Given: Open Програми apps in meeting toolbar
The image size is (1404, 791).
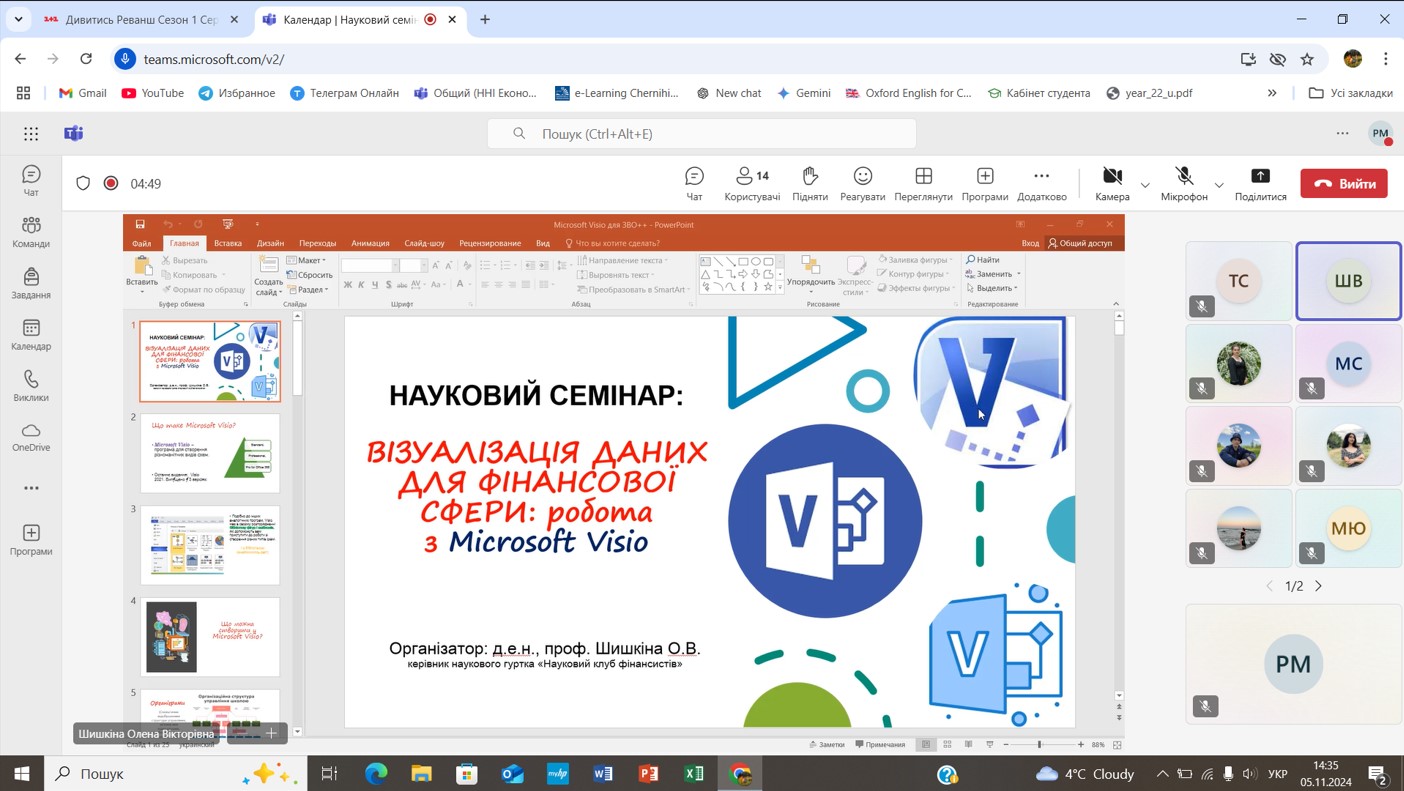Looking at the screenshot, I should point(985,183).
